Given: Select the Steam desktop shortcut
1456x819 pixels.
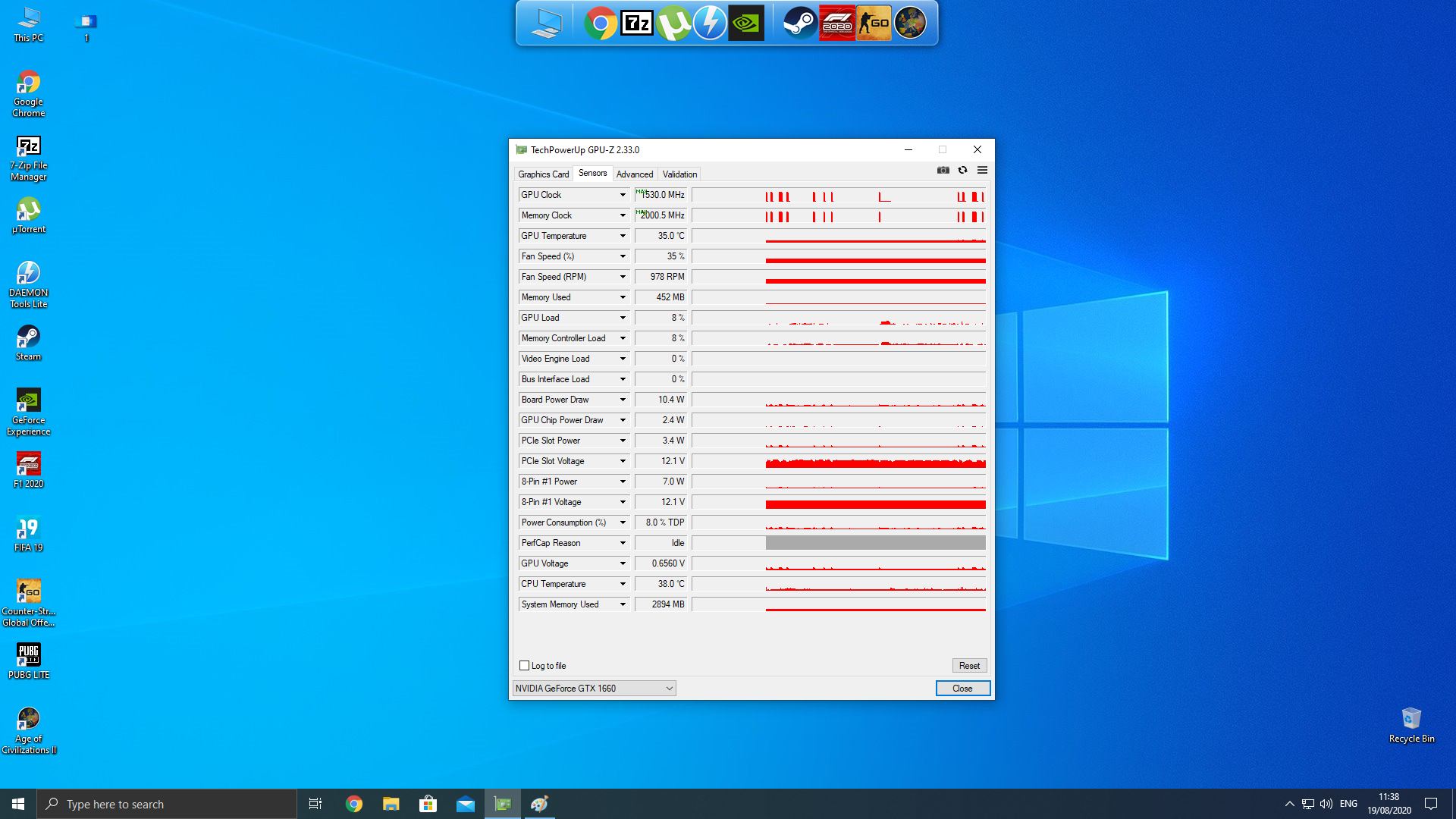Looking at the screenshot, I should (x=29, y=343).
